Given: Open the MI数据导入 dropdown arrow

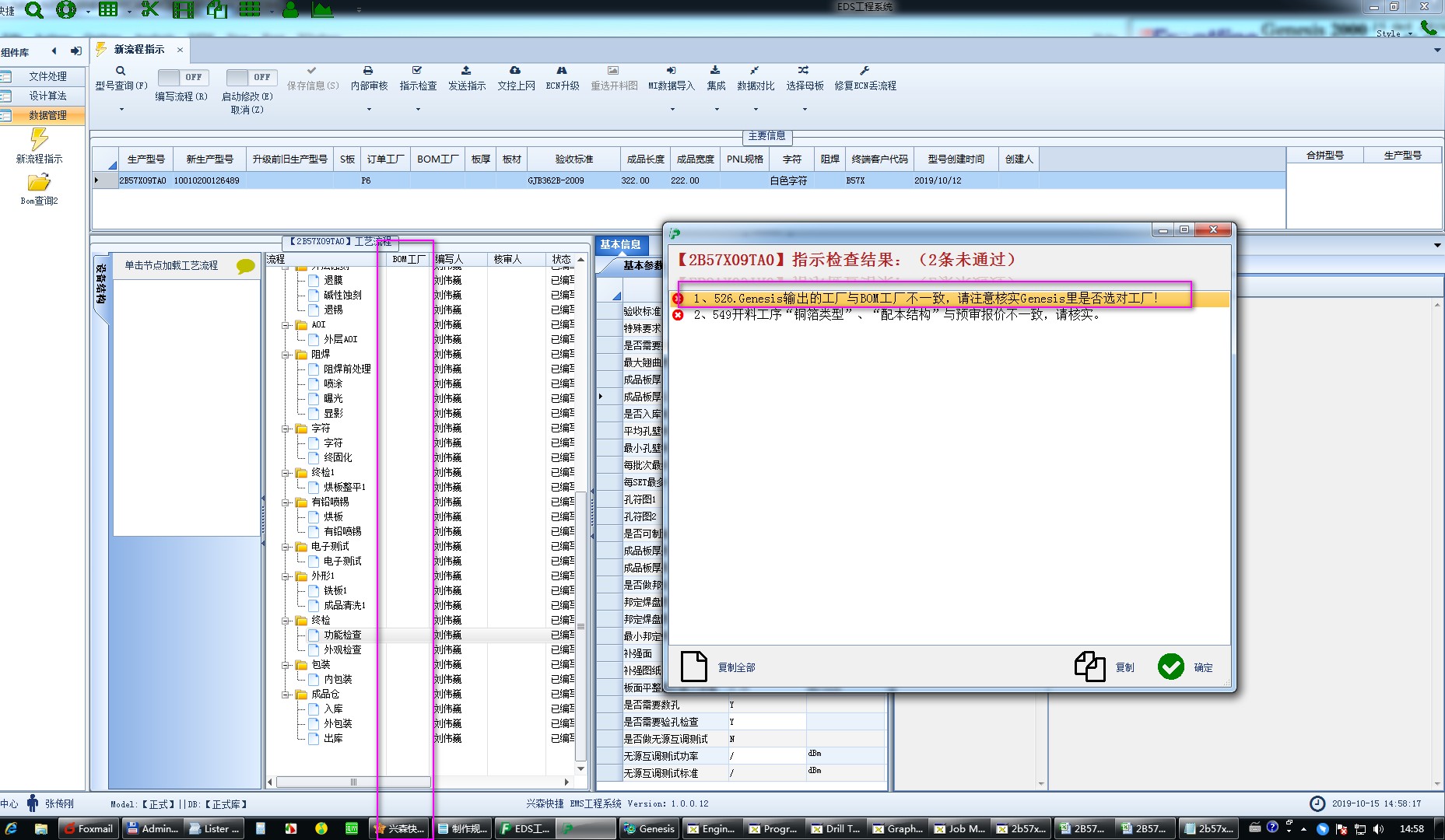Looking at the screenshot, I should [672, 110].
